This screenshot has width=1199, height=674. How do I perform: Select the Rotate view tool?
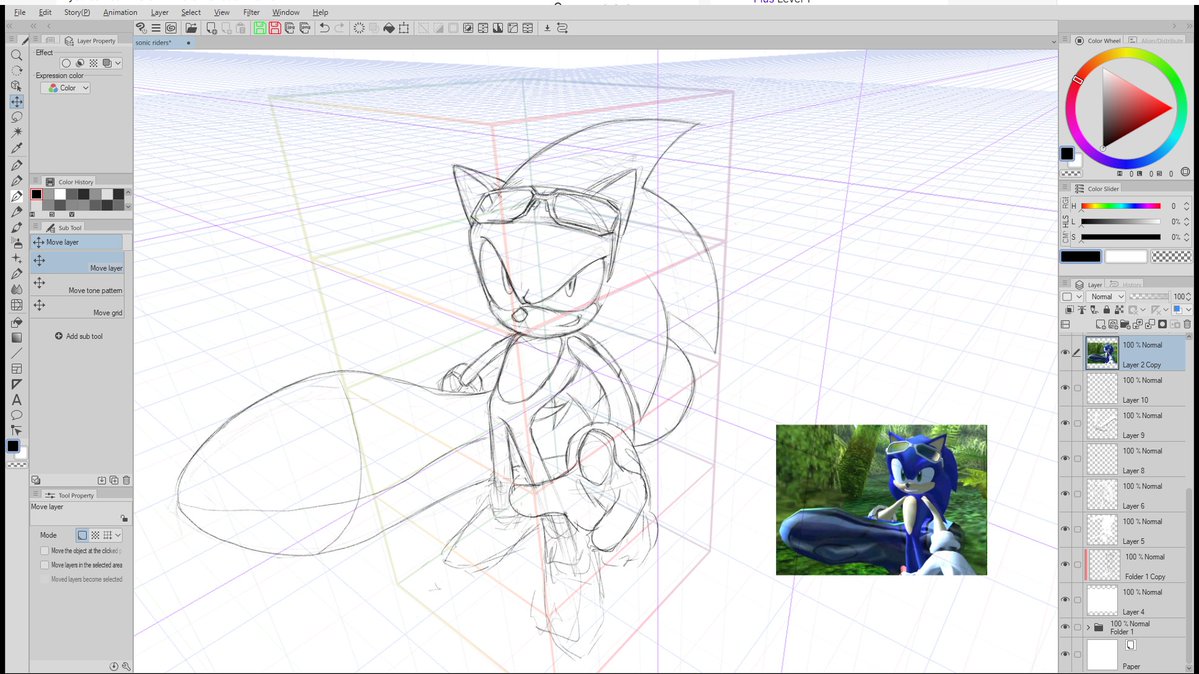coord(16,70)
